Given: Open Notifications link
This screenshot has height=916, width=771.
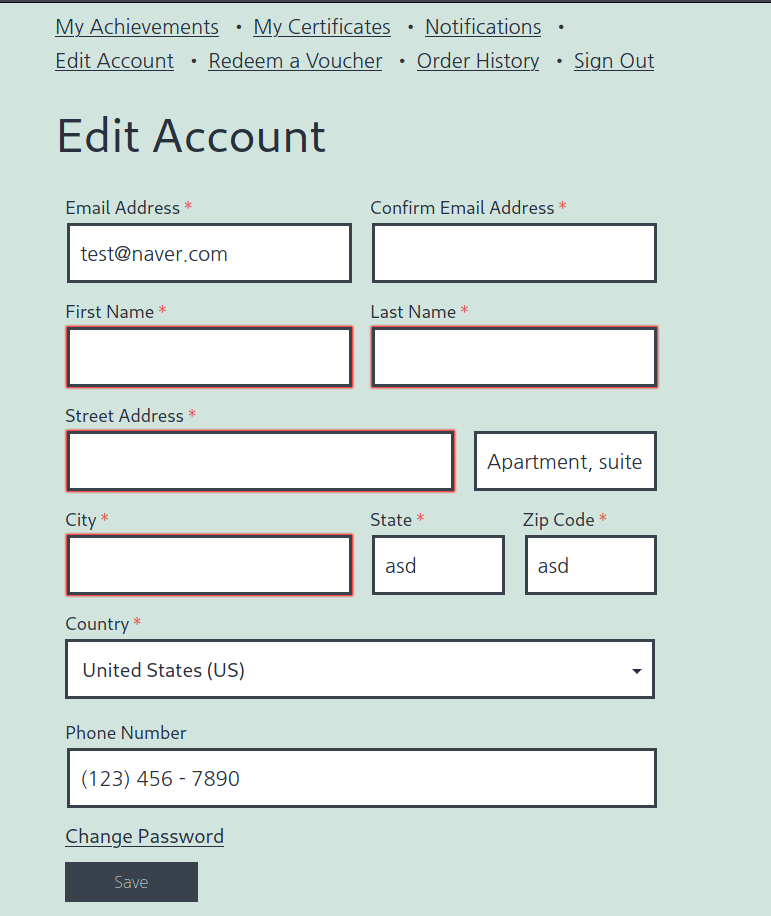Looking at the screenshot, I should [x=483, y=27].
